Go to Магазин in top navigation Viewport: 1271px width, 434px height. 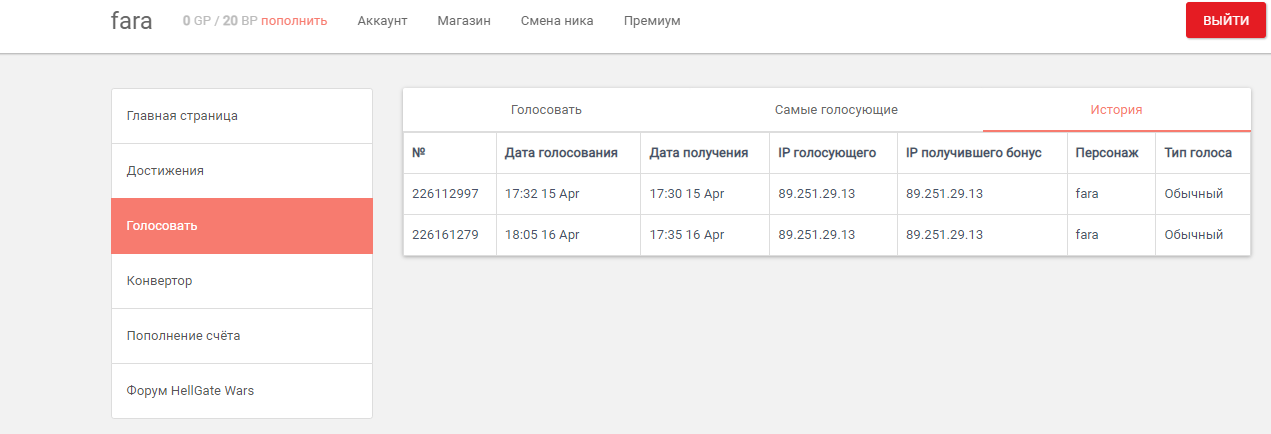pos(464,21)
